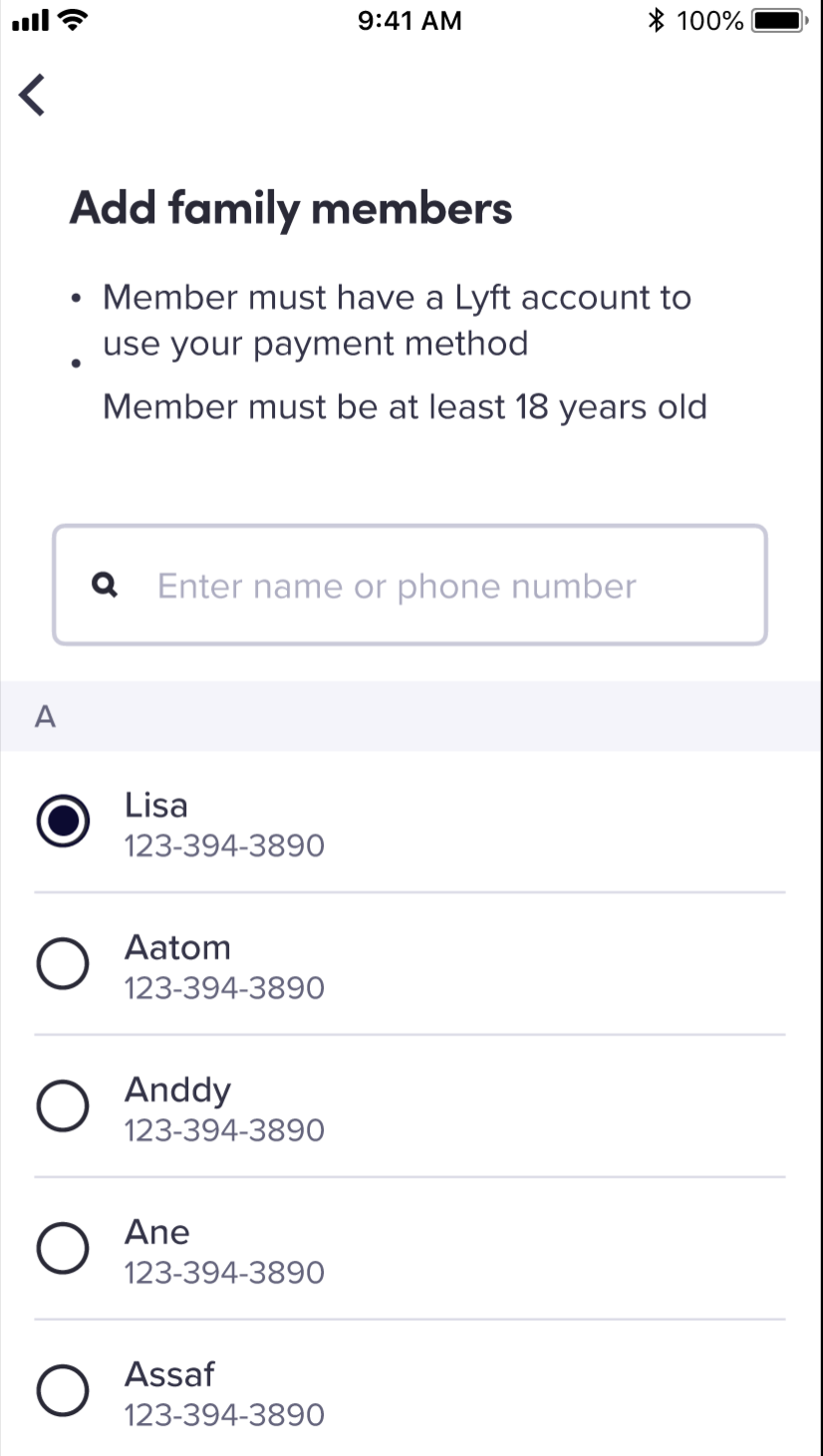Tap the Add family members heading
The width and height of the screenshot is (823, 1456).
tap(291, 209)
